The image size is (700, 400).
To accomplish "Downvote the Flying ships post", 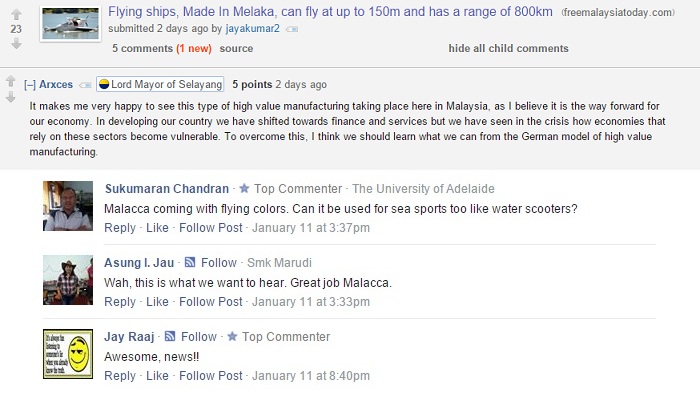I will [x=16, y=44].
